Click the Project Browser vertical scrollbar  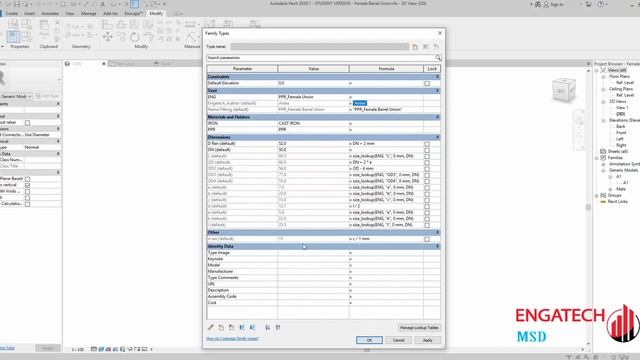pyautogui.click(x=589, y=207)
